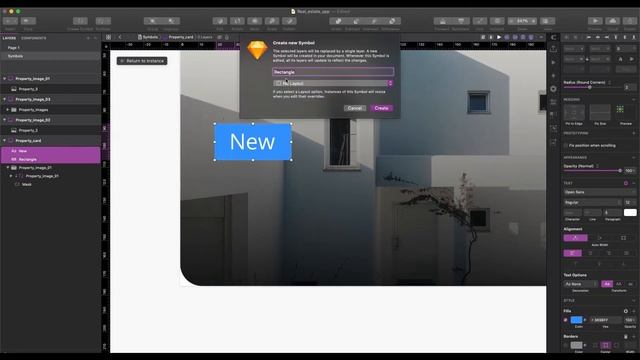Click the Preview play toolbar icon
This screenshot has width=640, height=360.
[595, 21]
